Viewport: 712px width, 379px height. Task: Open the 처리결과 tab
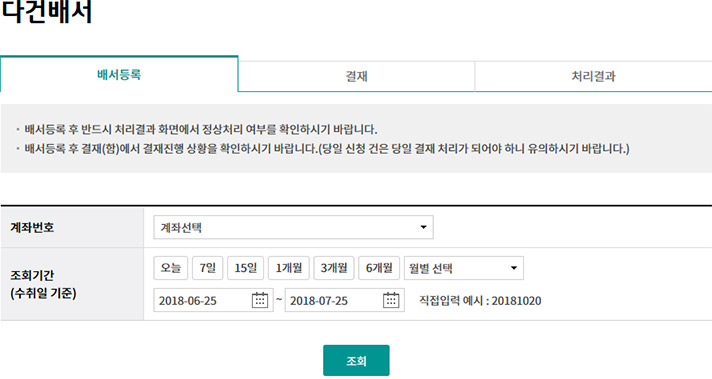point(593,76)
